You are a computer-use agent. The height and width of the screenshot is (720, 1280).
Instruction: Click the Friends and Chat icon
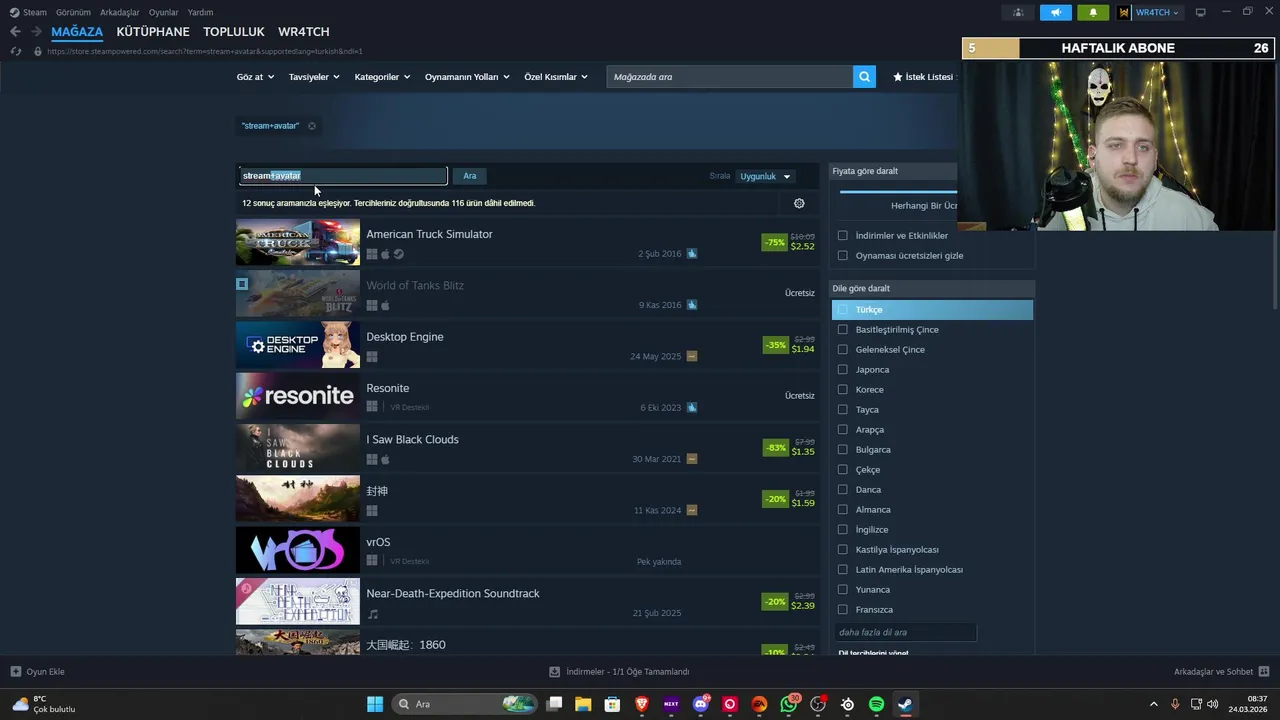[x=1264, y=672]
